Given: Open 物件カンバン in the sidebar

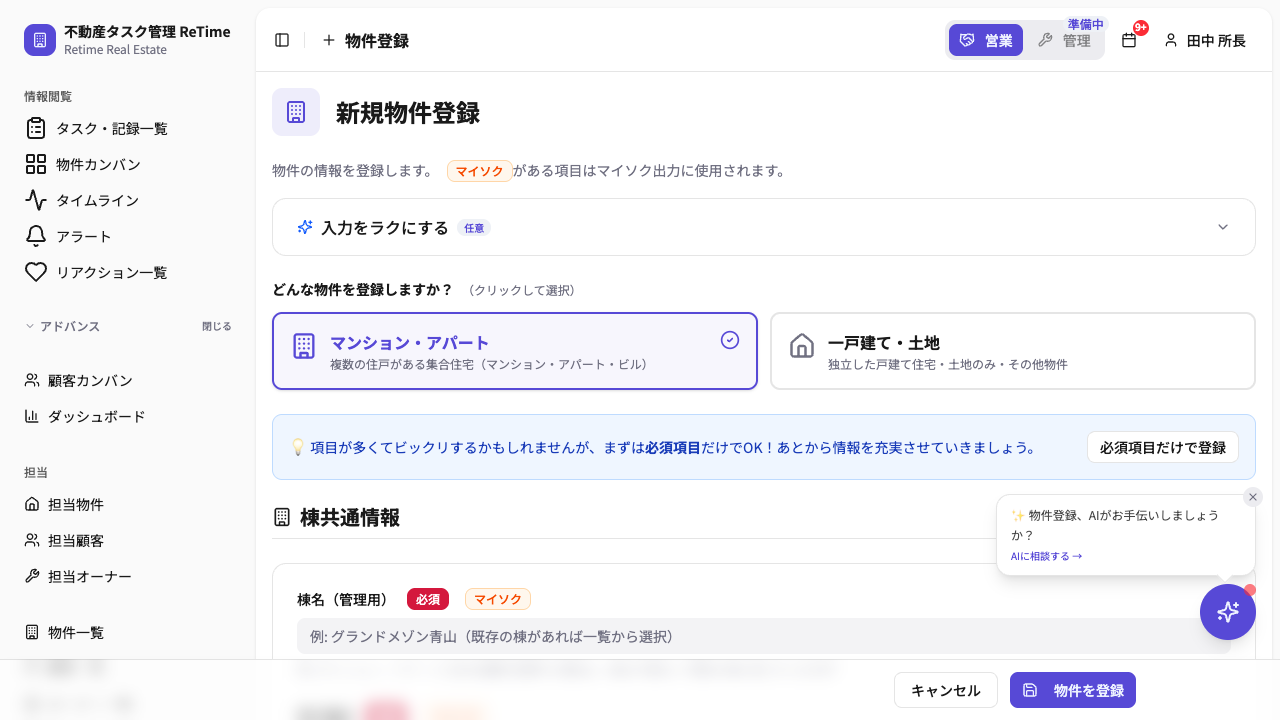Looking at the screenshot, I should point(128,164).
